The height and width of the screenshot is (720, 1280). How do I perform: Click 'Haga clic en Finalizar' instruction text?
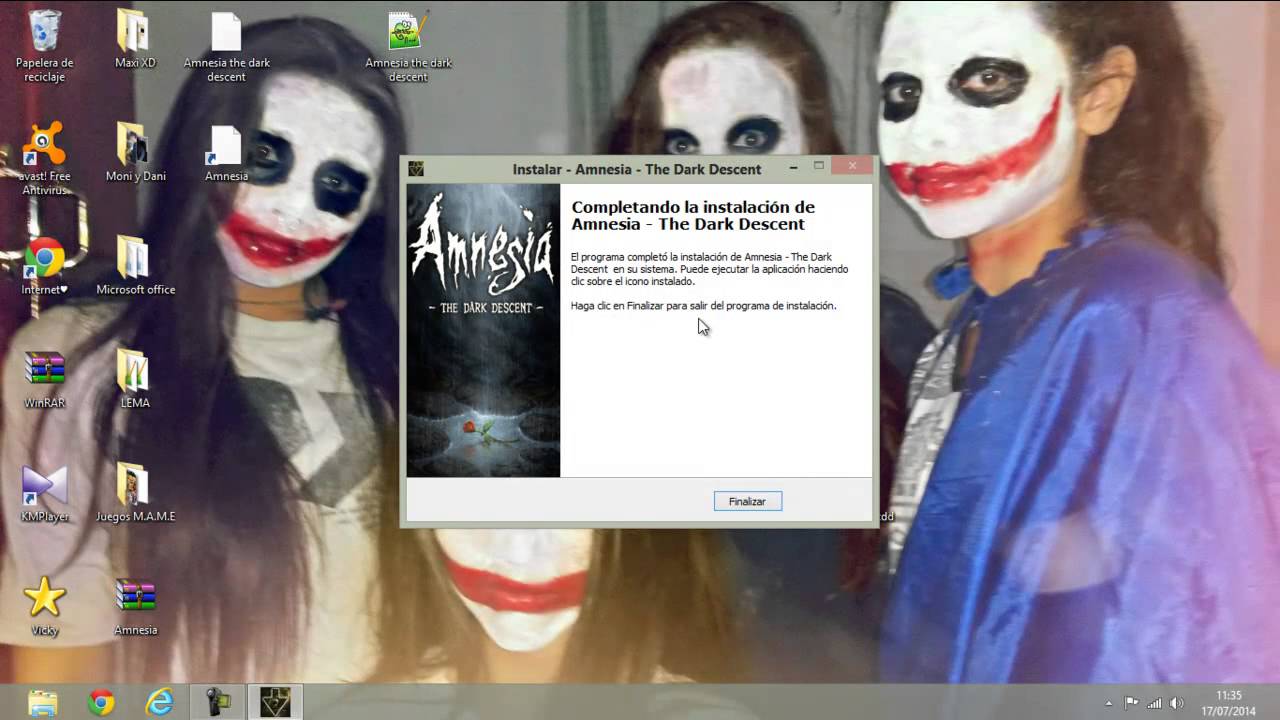pos(703,306)
